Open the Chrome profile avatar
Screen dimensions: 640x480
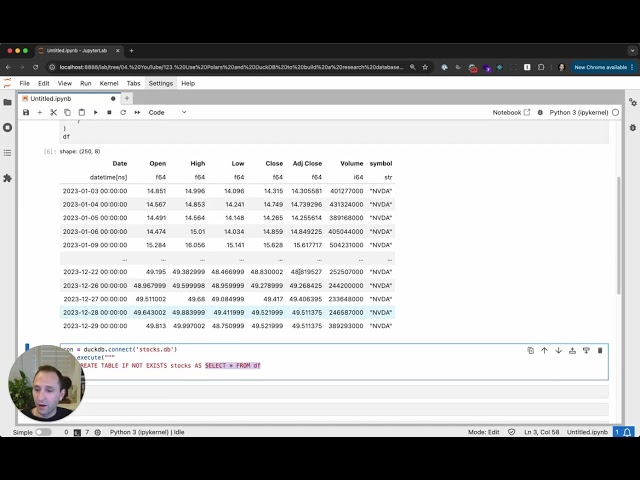coord(561,67)
